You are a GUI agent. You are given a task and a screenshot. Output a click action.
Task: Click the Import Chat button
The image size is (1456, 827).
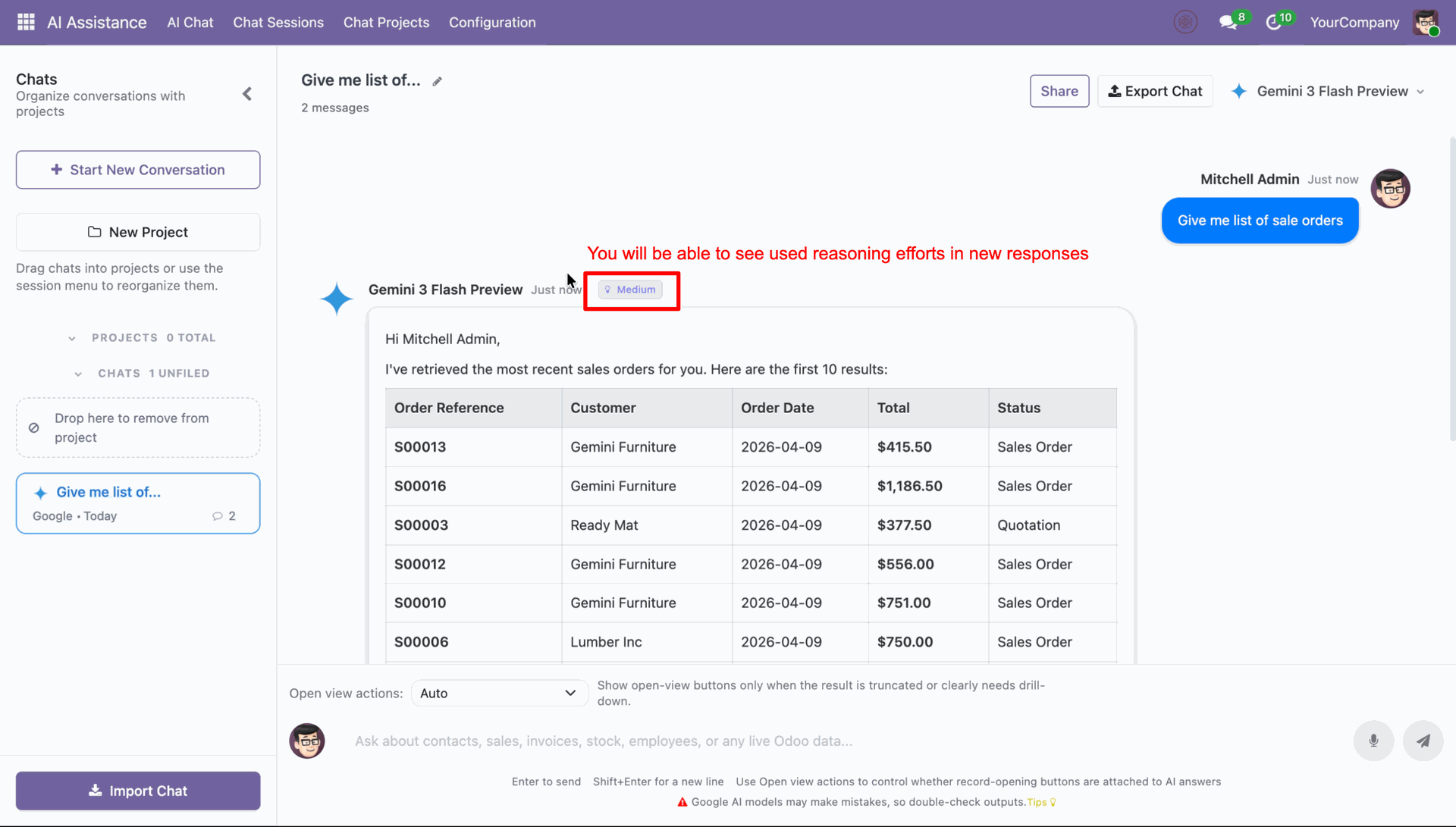[x=138, y=791]
